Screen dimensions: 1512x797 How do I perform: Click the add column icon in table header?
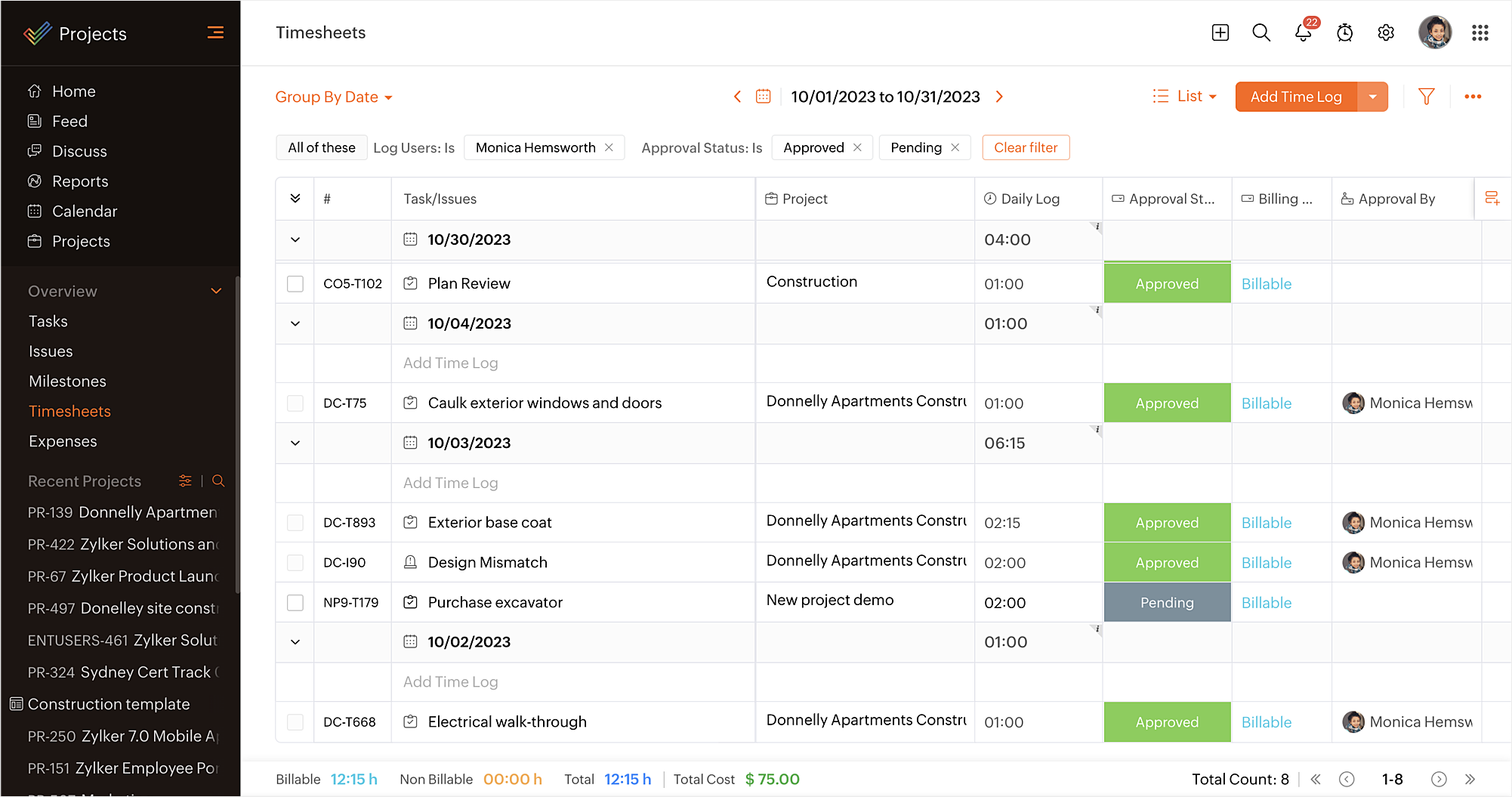(1492, 198)
